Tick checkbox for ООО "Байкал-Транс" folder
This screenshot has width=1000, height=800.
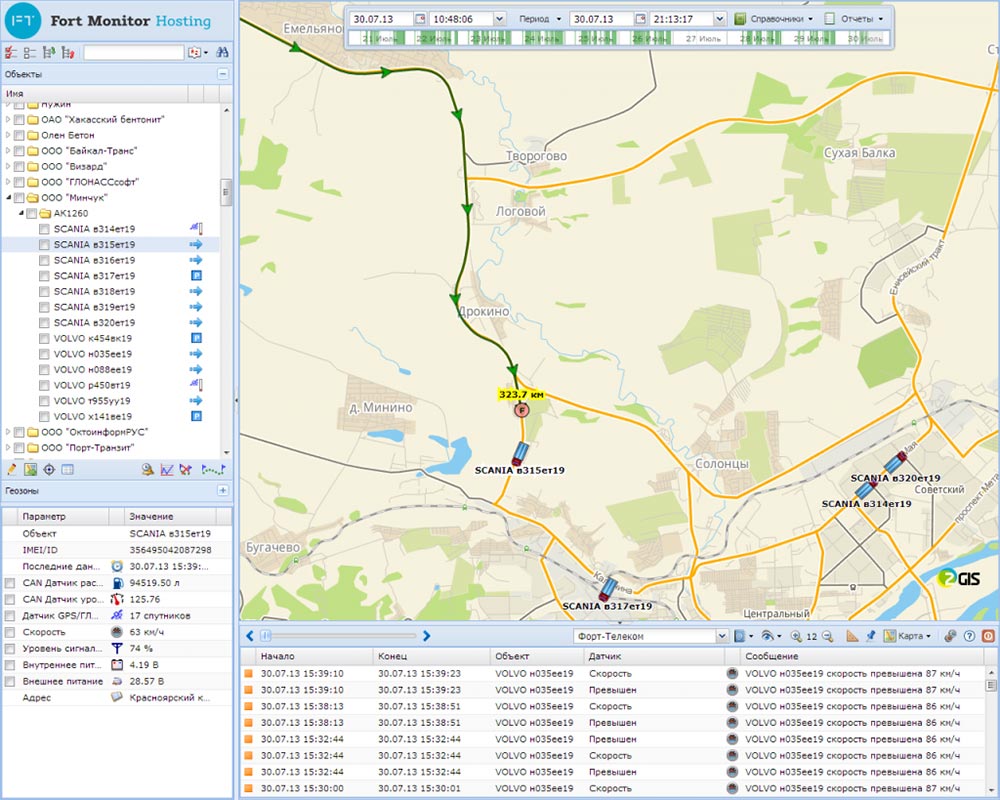click(19, 151)
